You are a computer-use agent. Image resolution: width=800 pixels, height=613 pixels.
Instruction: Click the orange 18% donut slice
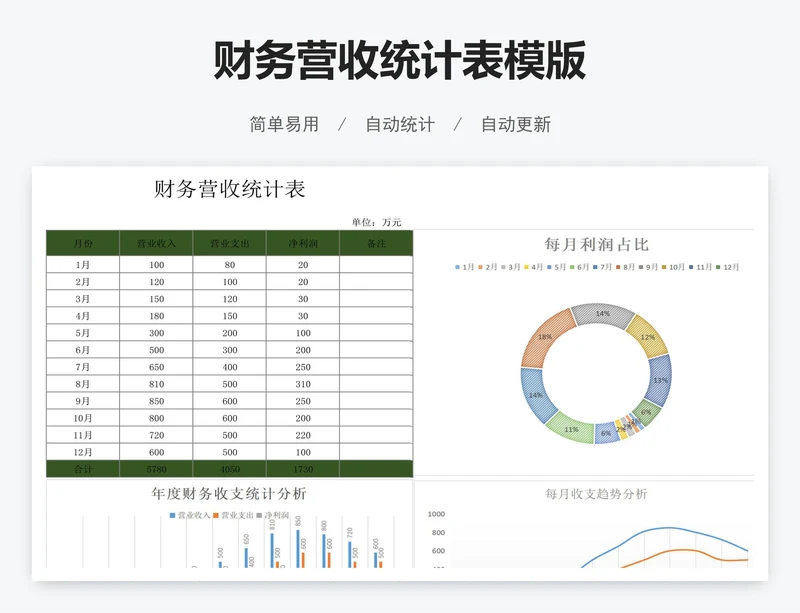[544, 337]
